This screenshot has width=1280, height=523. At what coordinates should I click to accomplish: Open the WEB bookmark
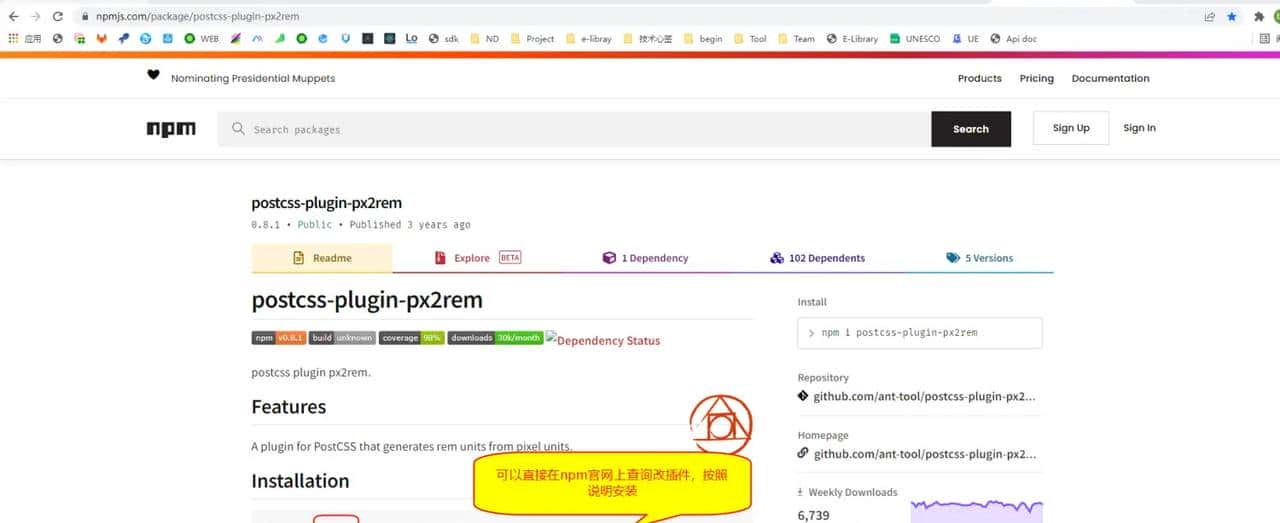click(x=201, y=39)
